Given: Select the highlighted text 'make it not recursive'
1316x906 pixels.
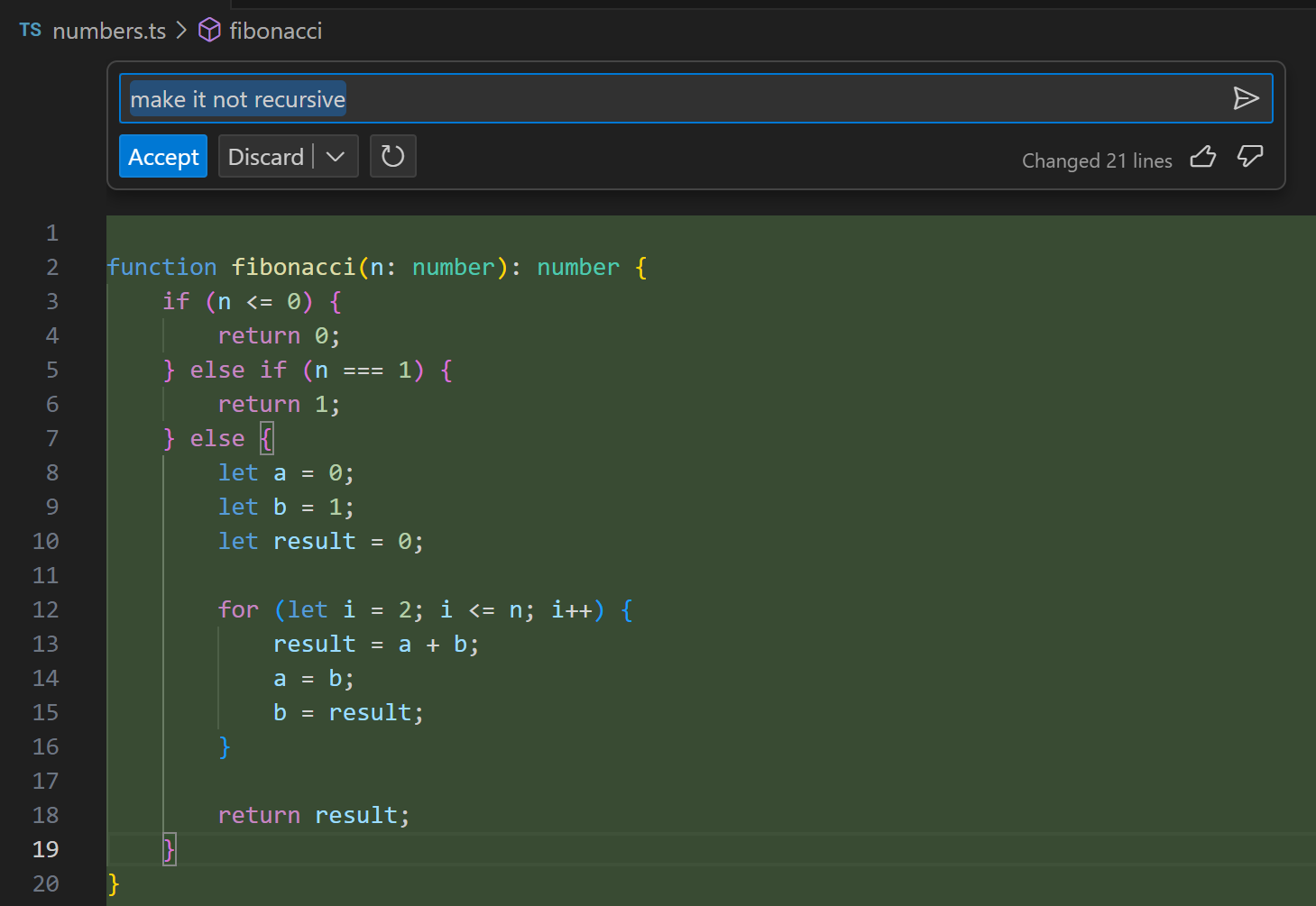Looking at the screenshot, I should tap(236, 99).
